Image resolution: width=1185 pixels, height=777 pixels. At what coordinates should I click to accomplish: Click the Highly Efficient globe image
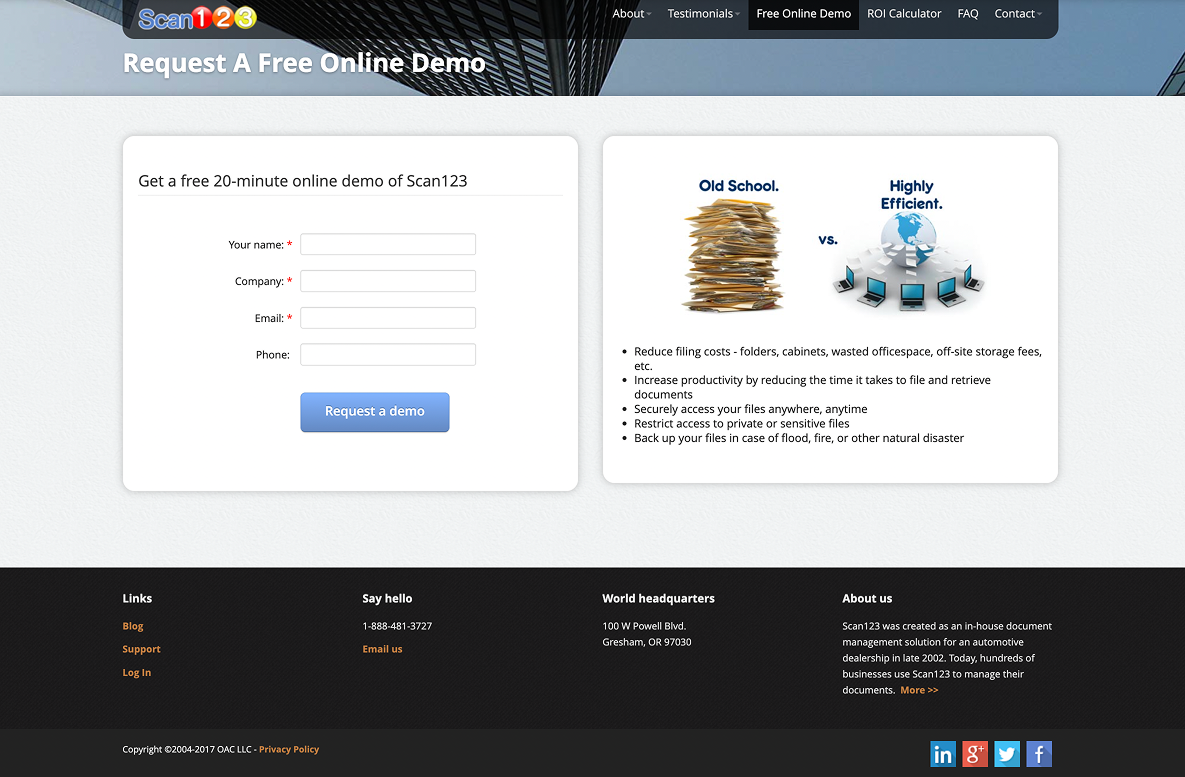[x=908, y=262]
